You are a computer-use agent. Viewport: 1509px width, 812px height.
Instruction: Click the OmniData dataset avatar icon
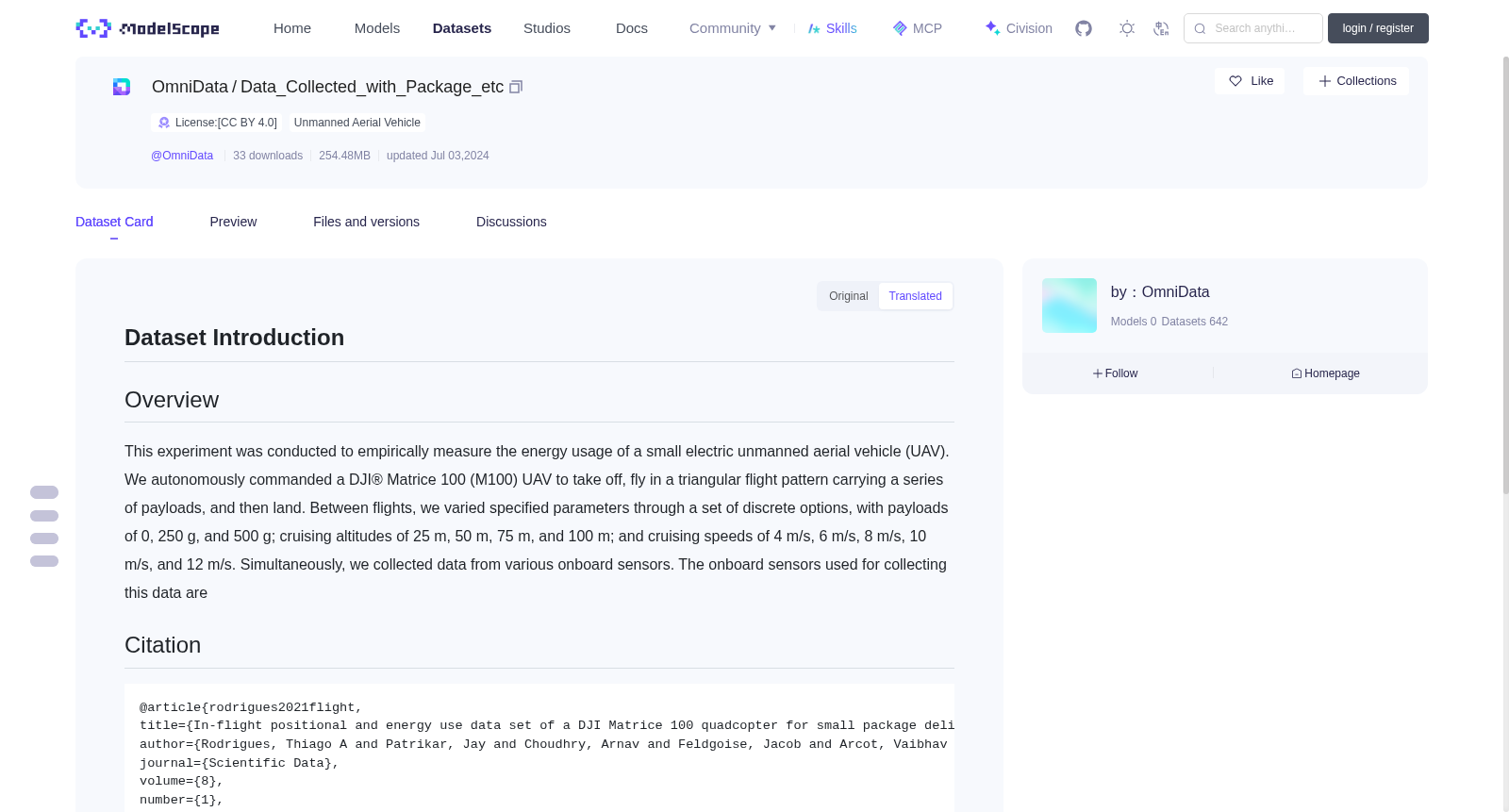point(122,87)
